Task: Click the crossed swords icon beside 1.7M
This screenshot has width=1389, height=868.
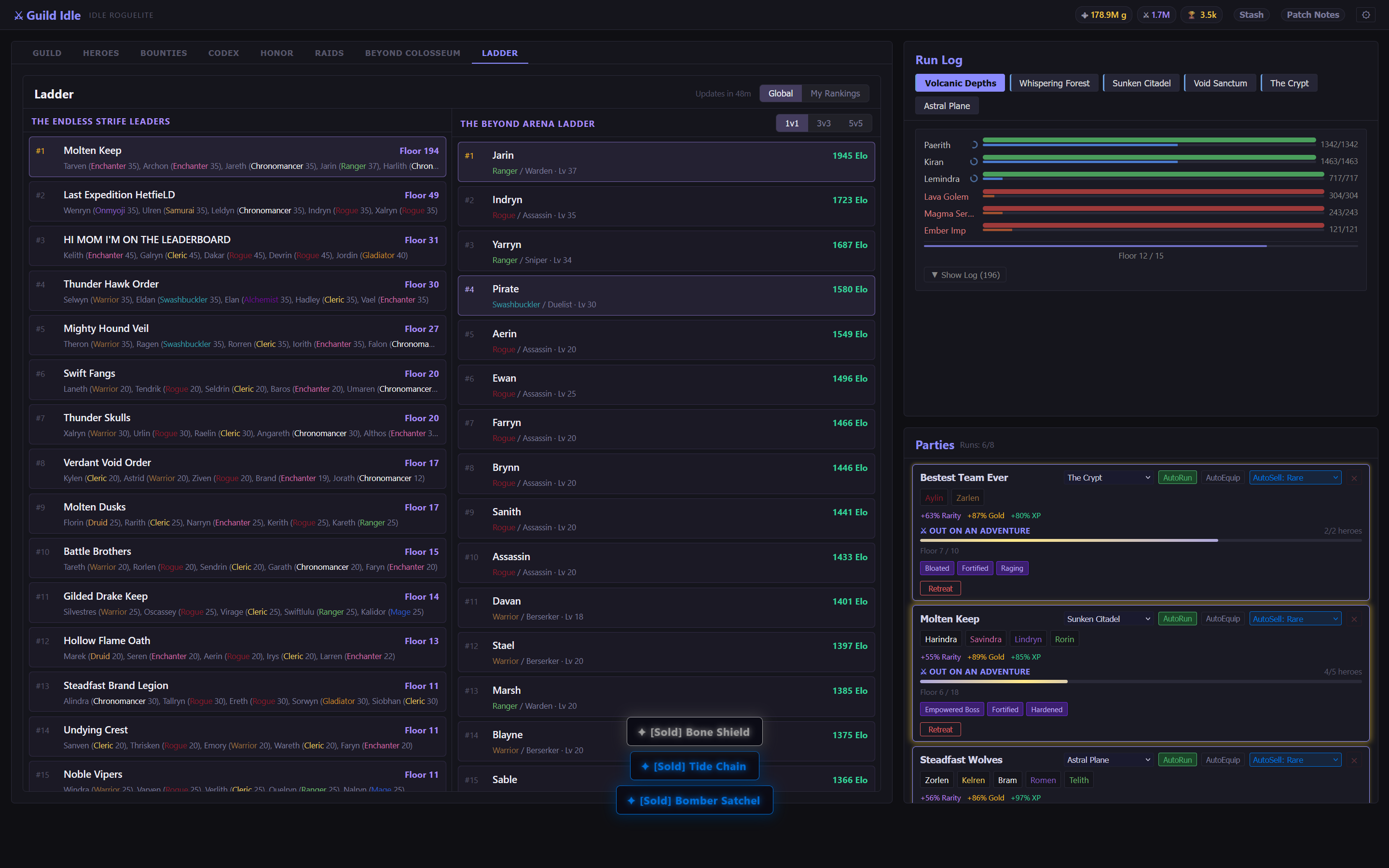Action: 1146,15
